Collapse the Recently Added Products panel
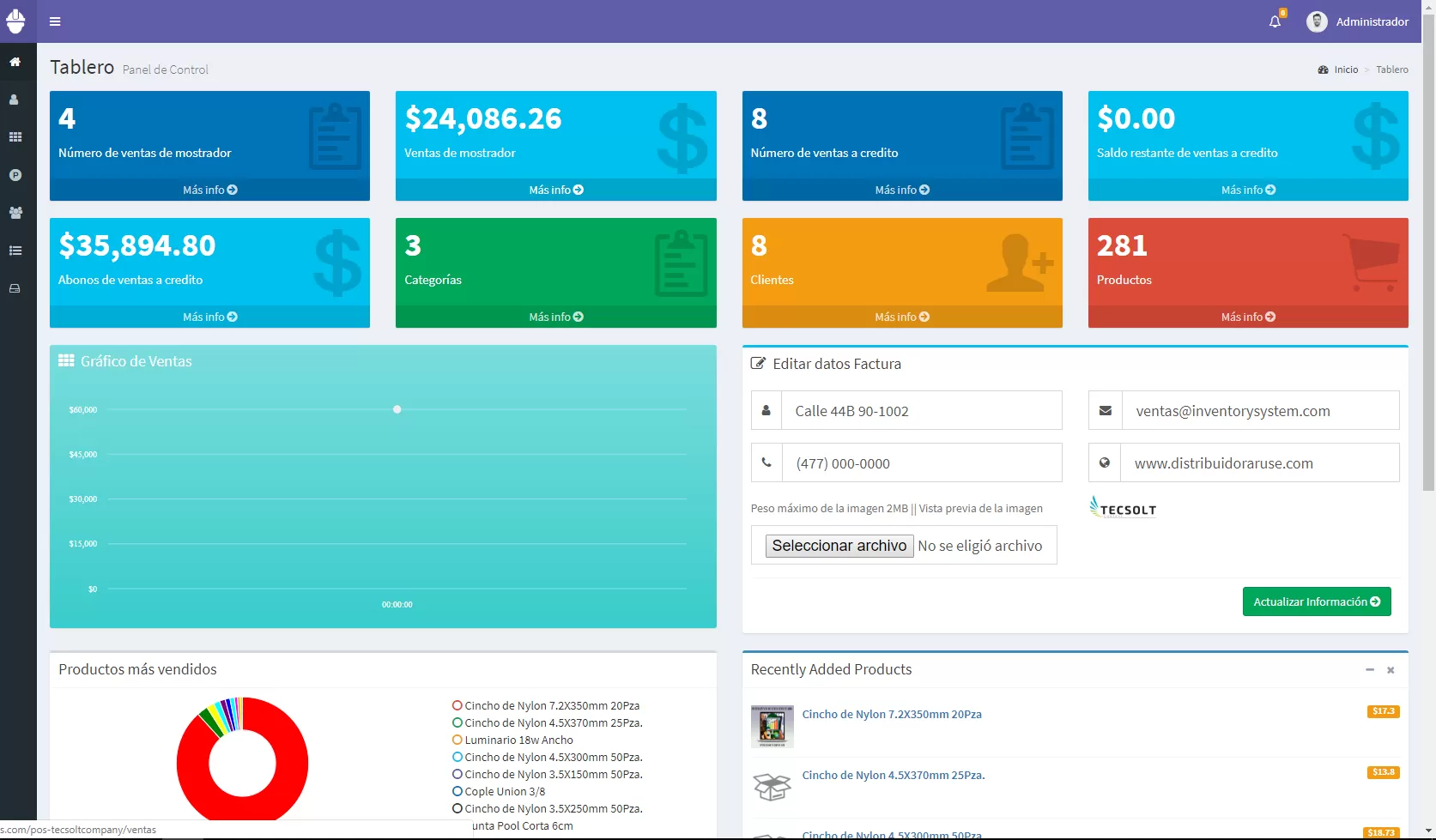Image resolution: width=1436 pixels, height=840 pixels. (1370, 670)
